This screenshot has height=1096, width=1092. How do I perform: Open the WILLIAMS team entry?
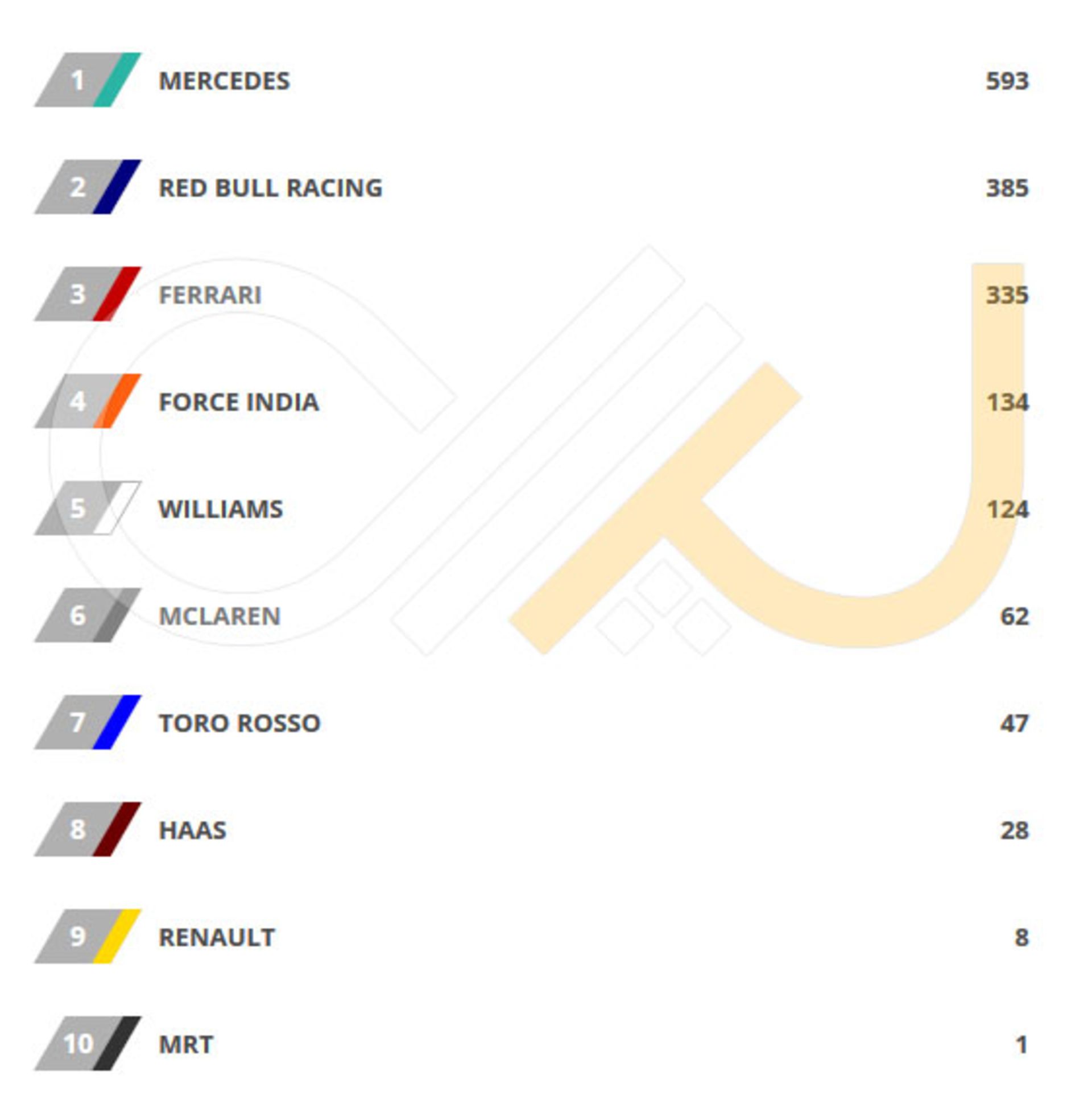coord(220,509)
